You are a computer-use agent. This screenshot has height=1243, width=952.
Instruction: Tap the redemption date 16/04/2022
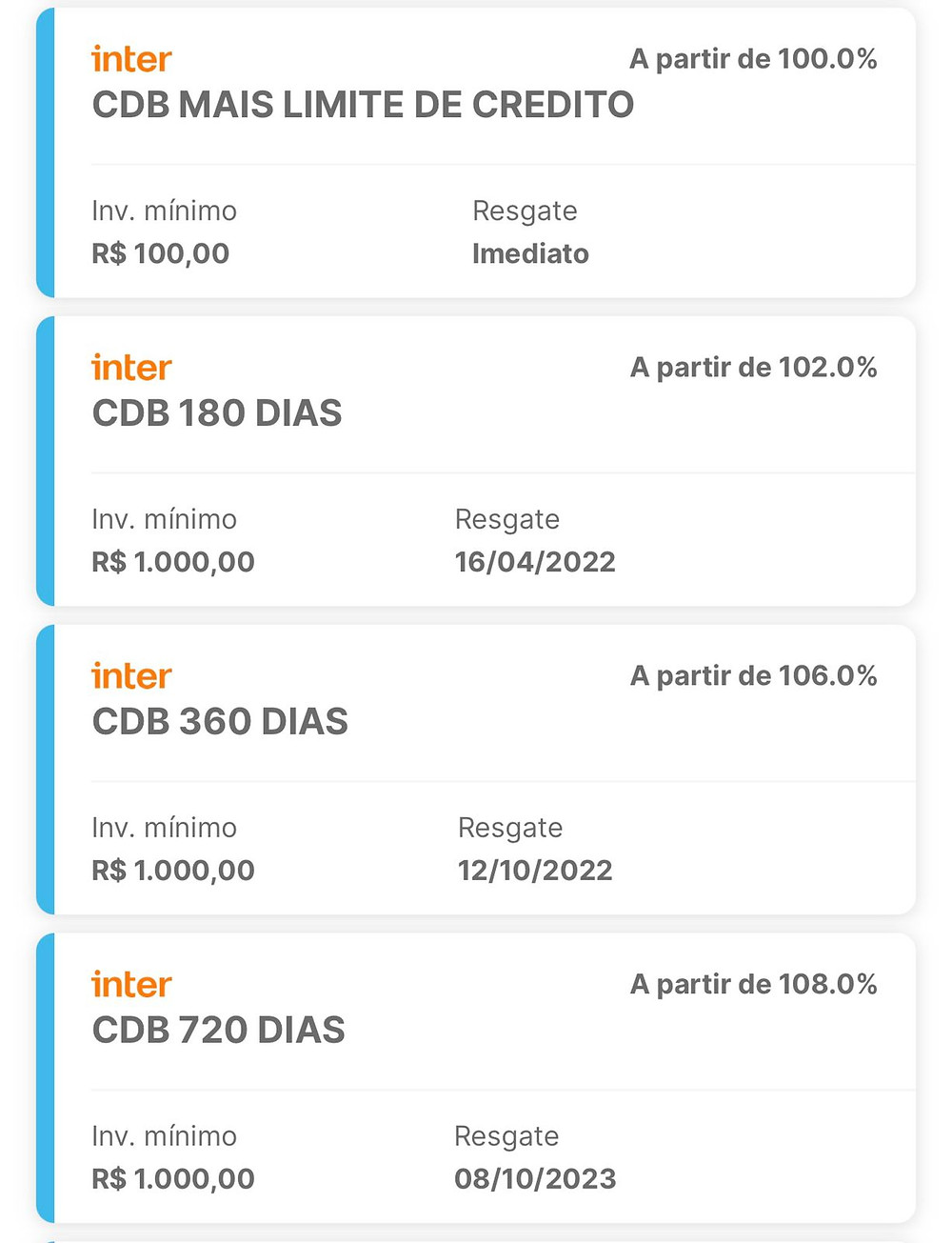[x=535, y=562]
